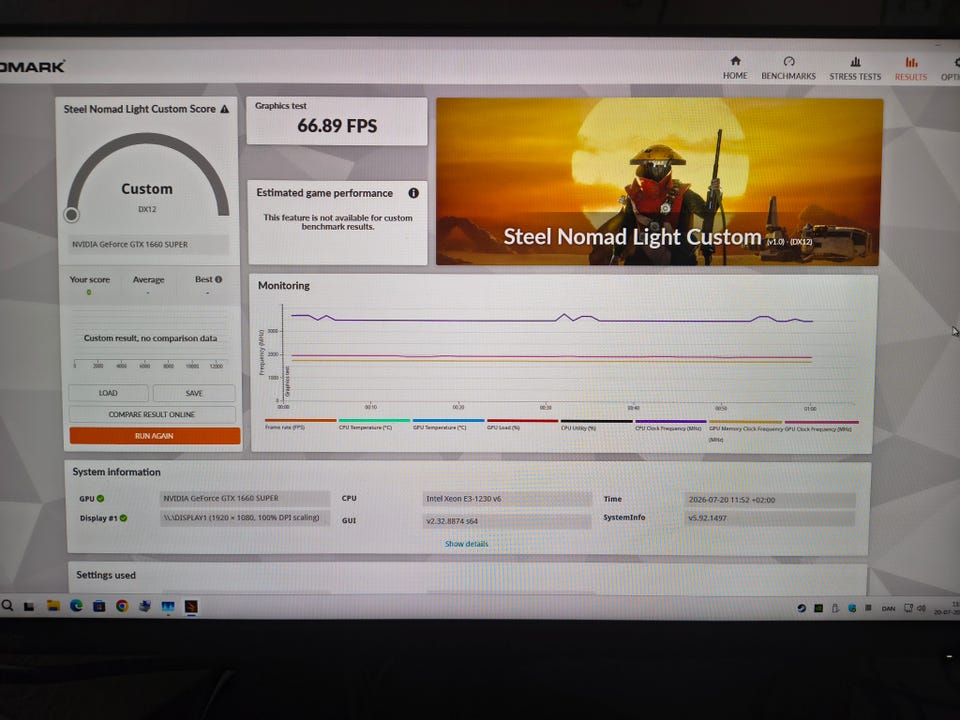
Task: Click the green check icon beside GPU
Action: [100, 498]
